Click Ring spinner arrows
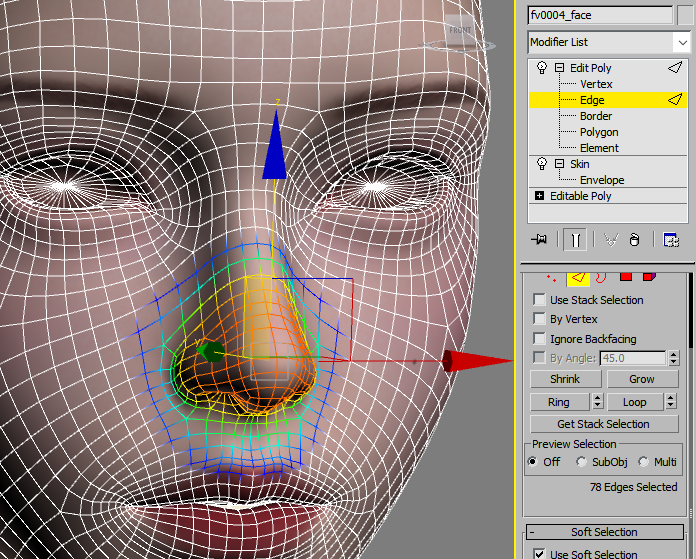Image resolution: width=696 pixels, height=559 pixels. tap(598, 401)
